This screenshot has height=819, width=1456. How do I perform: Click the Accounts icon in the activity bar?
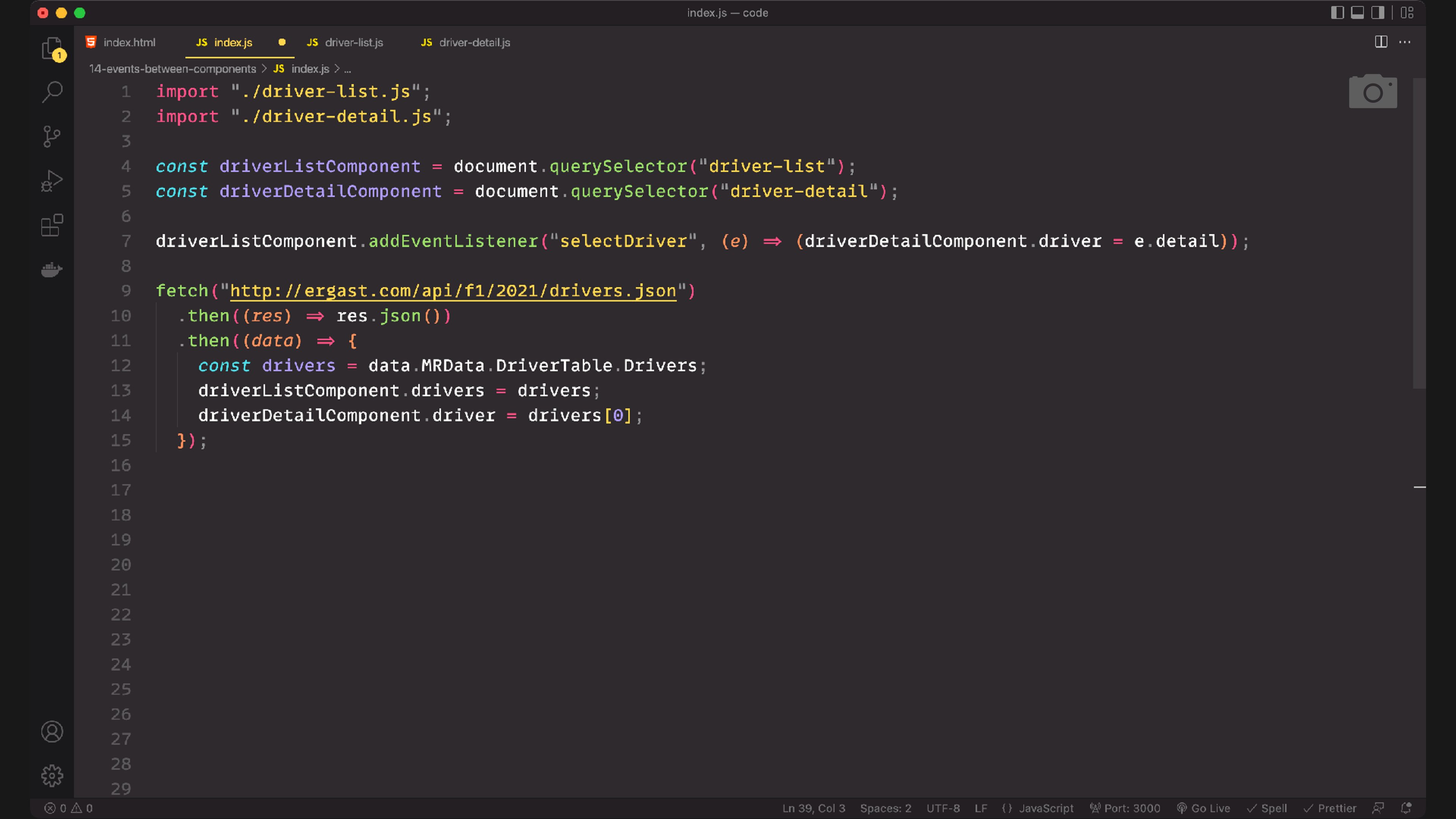tap(52, 732)
